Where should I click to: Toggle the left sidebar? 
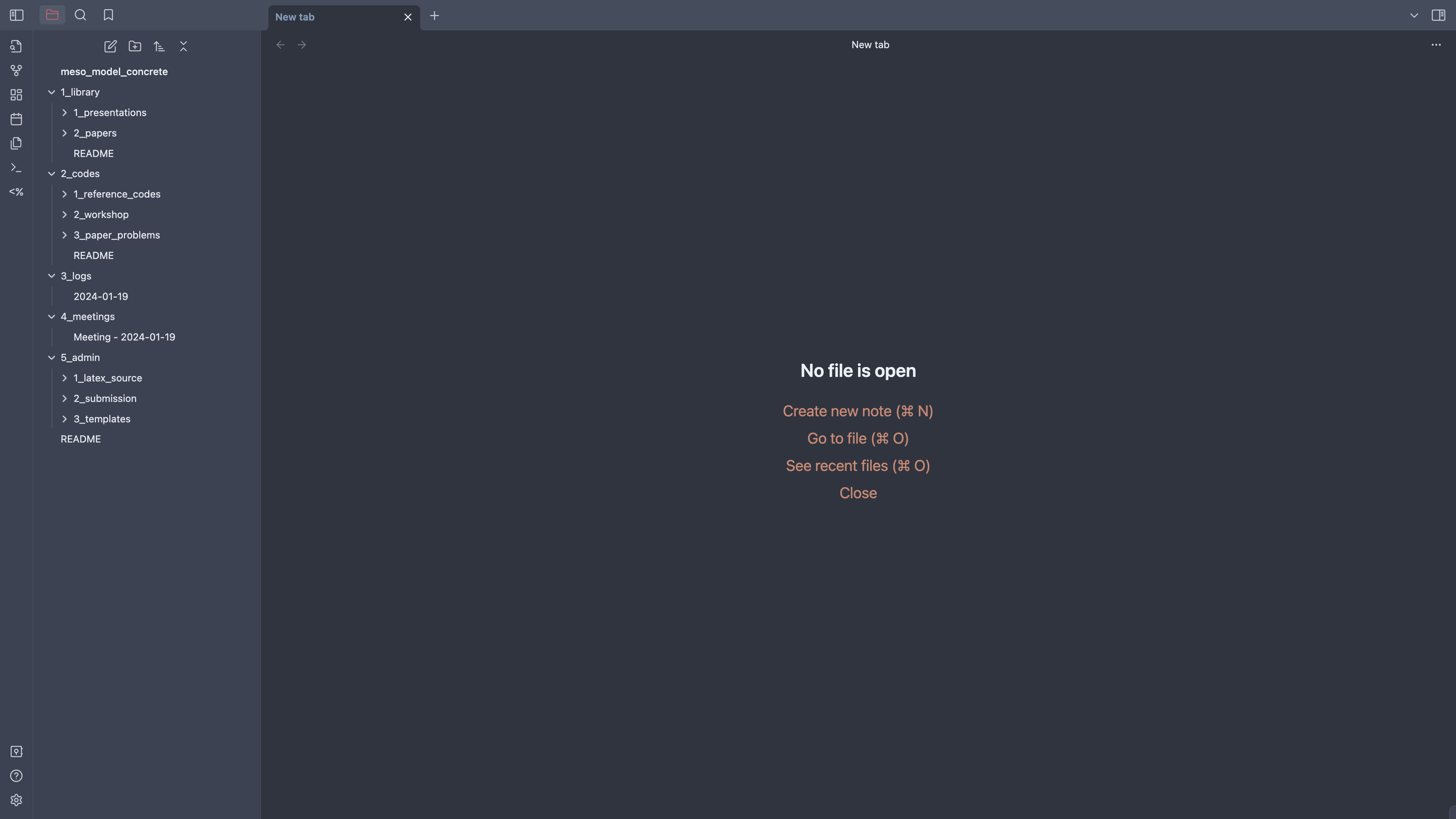tap(16, 15)
